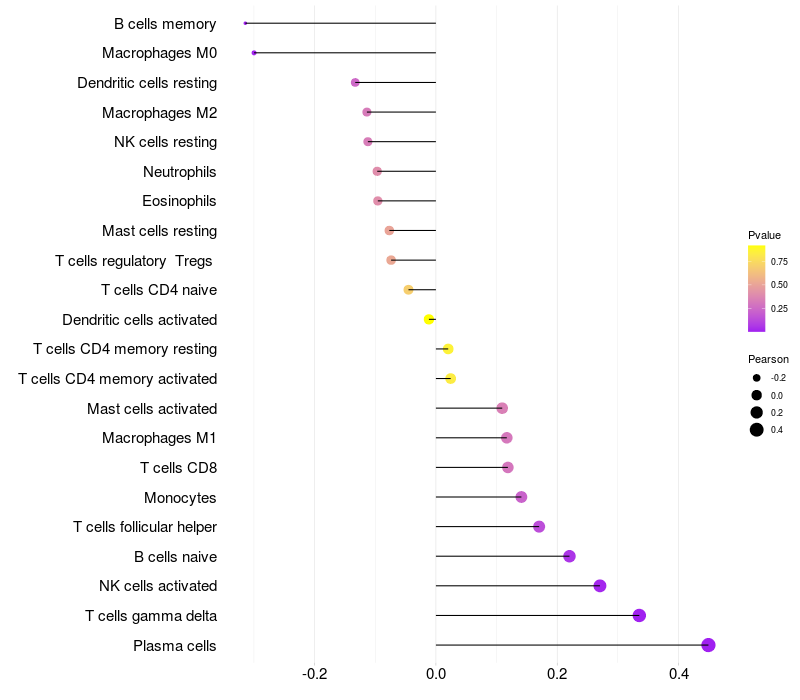Screen dimensions: 800x700
Task: Select the Monocytes lollipop dot
Action: coord(521,497)
